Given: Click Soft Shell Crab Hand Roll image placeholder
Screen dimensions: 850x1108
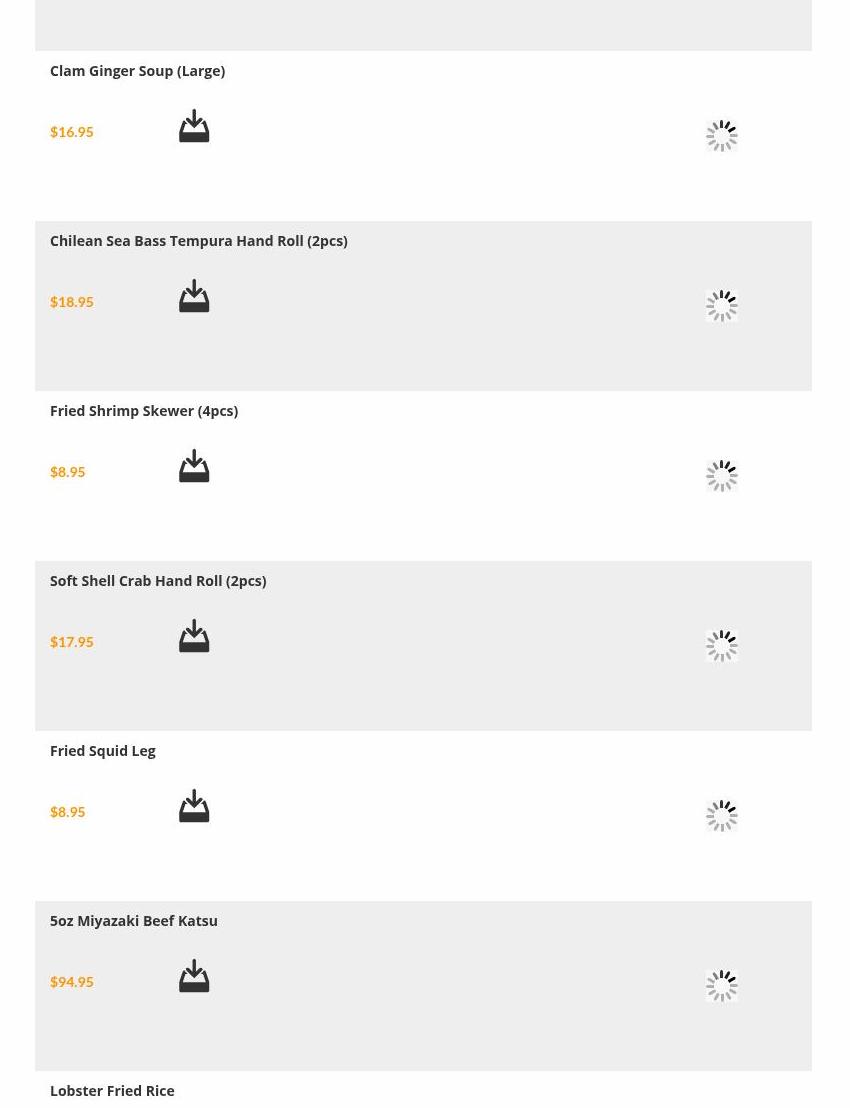Looking at the screenshot, I should 721,646.
